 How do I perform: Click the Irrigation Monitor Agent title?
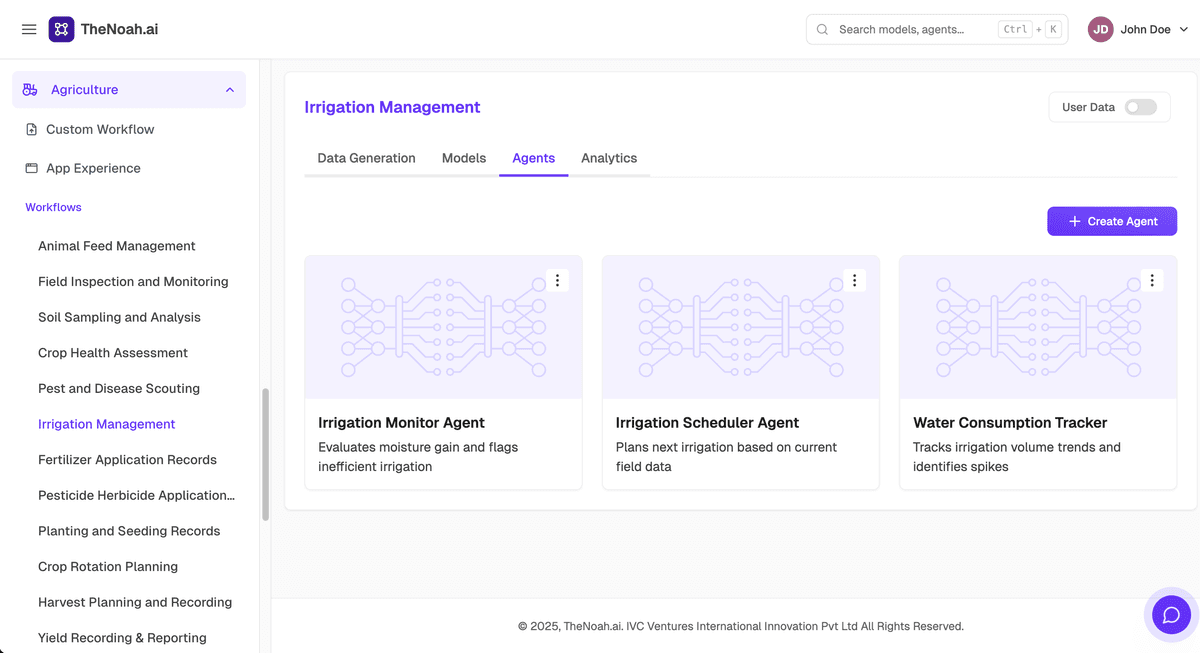coord(401,423)
